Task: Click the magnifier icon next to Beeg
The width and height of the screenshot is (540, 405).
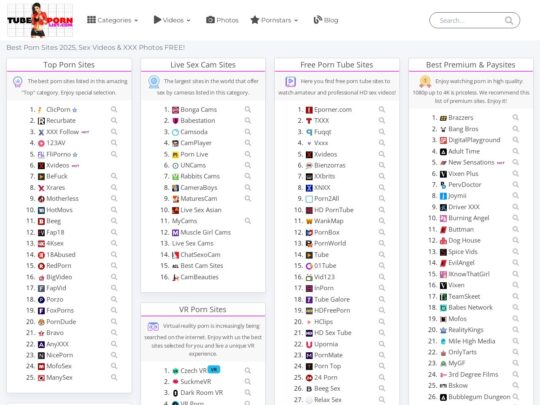Action: pos(114,221)
